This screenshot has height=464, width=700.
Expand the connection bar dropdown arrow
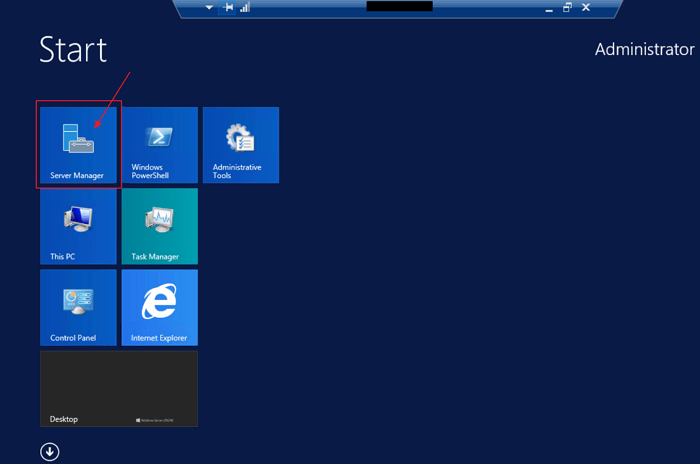coord(209,7)
